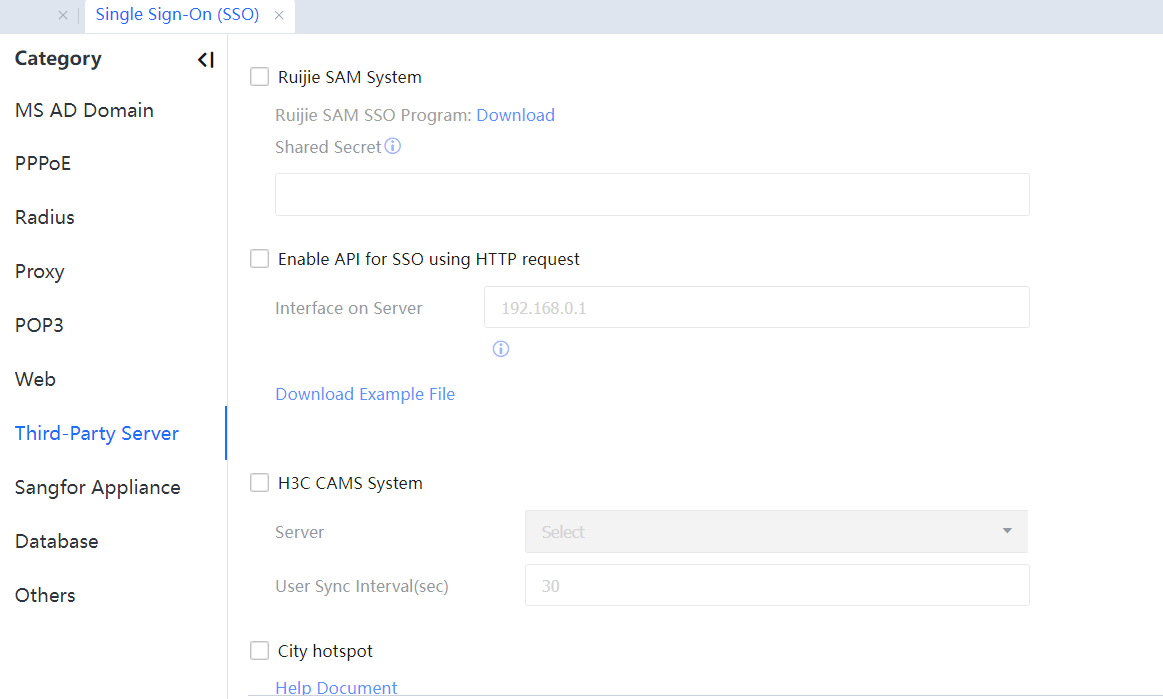Click info icon below Interface on Server
The height and width of the screenshot is (699, 1163).
tap(501, 349)
